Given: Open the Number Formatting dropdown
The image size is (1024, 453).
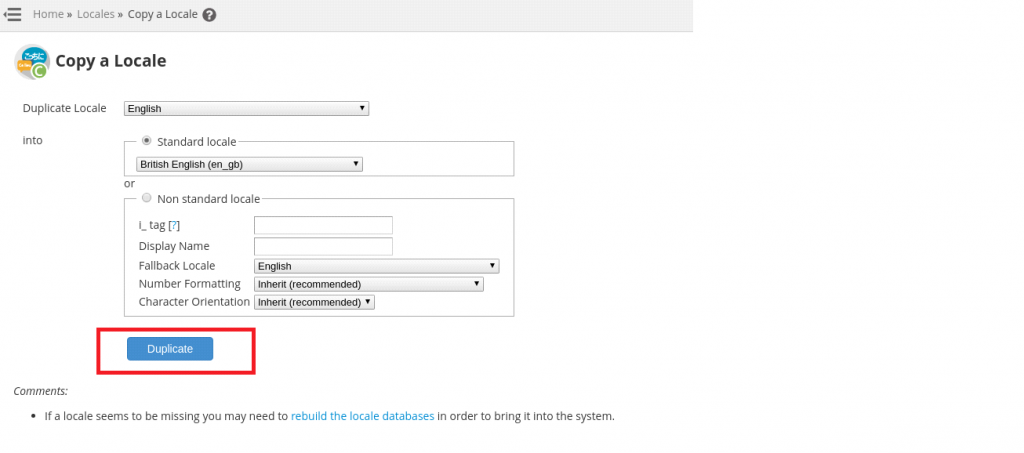Looking at the screenshot, I should pos(368,284).
